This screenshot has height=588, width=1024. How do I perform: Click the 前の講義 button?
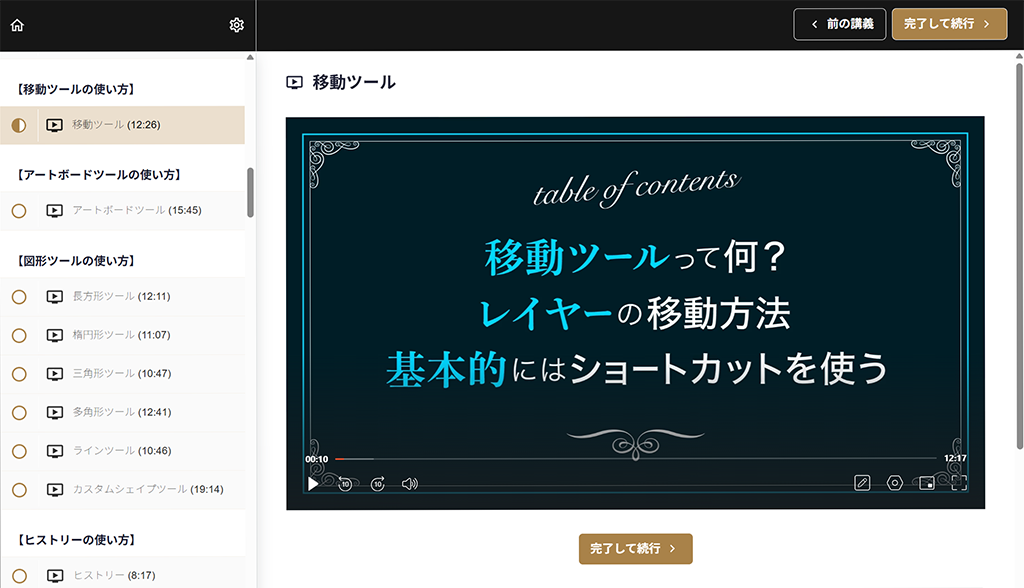click(840, 24)
